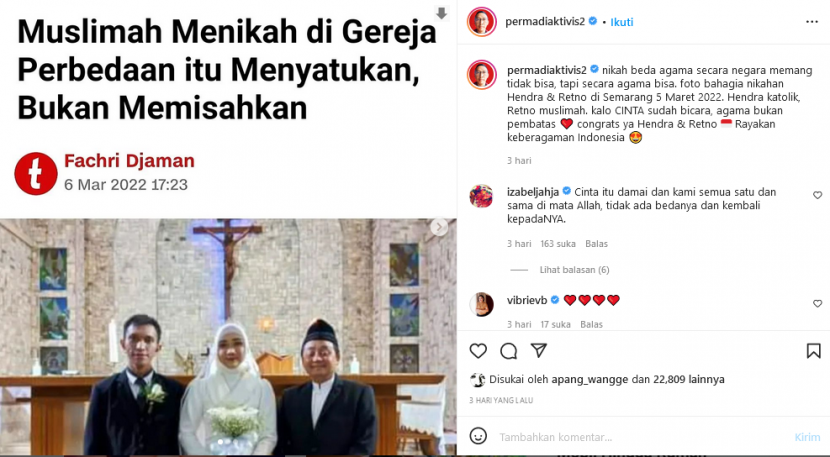Open comments via the speech bubble icon
This screenshot has height=457, width=830.
click(509, 351)
